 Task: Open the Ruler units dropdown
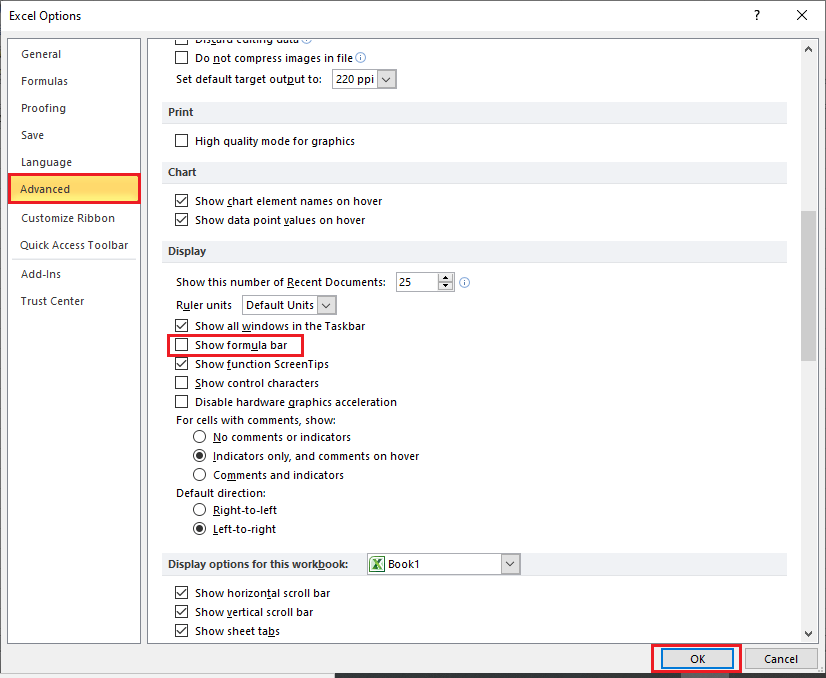coord(327,304)
